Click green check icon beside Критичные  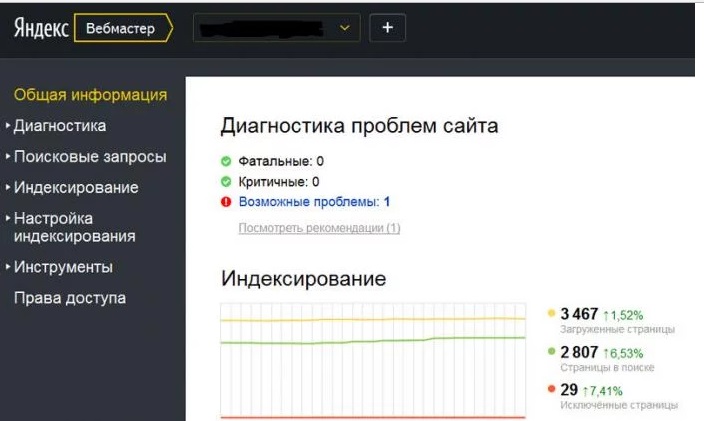226,182
